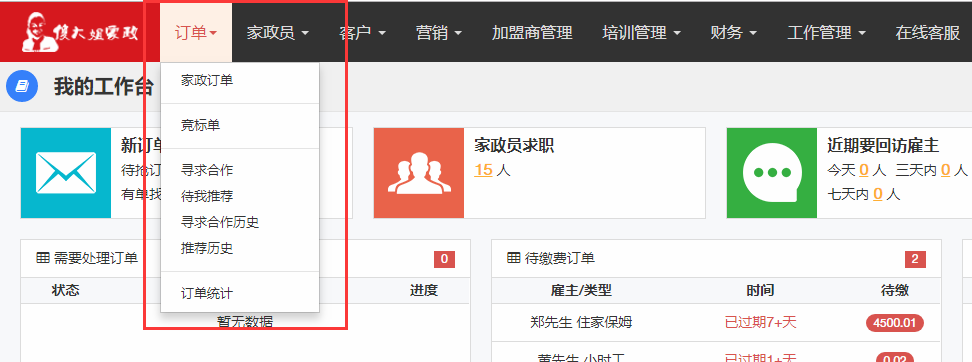Click the 今天 revisit count link
Viewport: 972px width, 362px height.
pos(864,170)
